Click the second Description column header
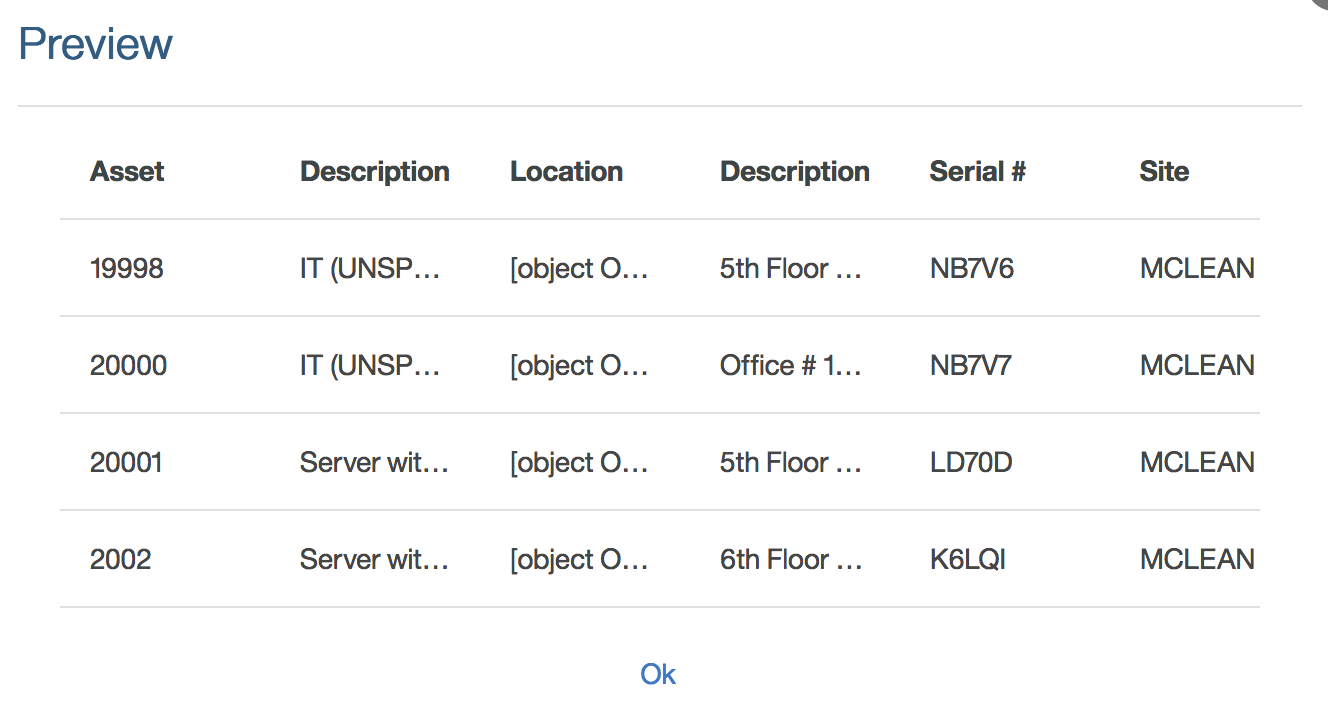 [794, 172]
